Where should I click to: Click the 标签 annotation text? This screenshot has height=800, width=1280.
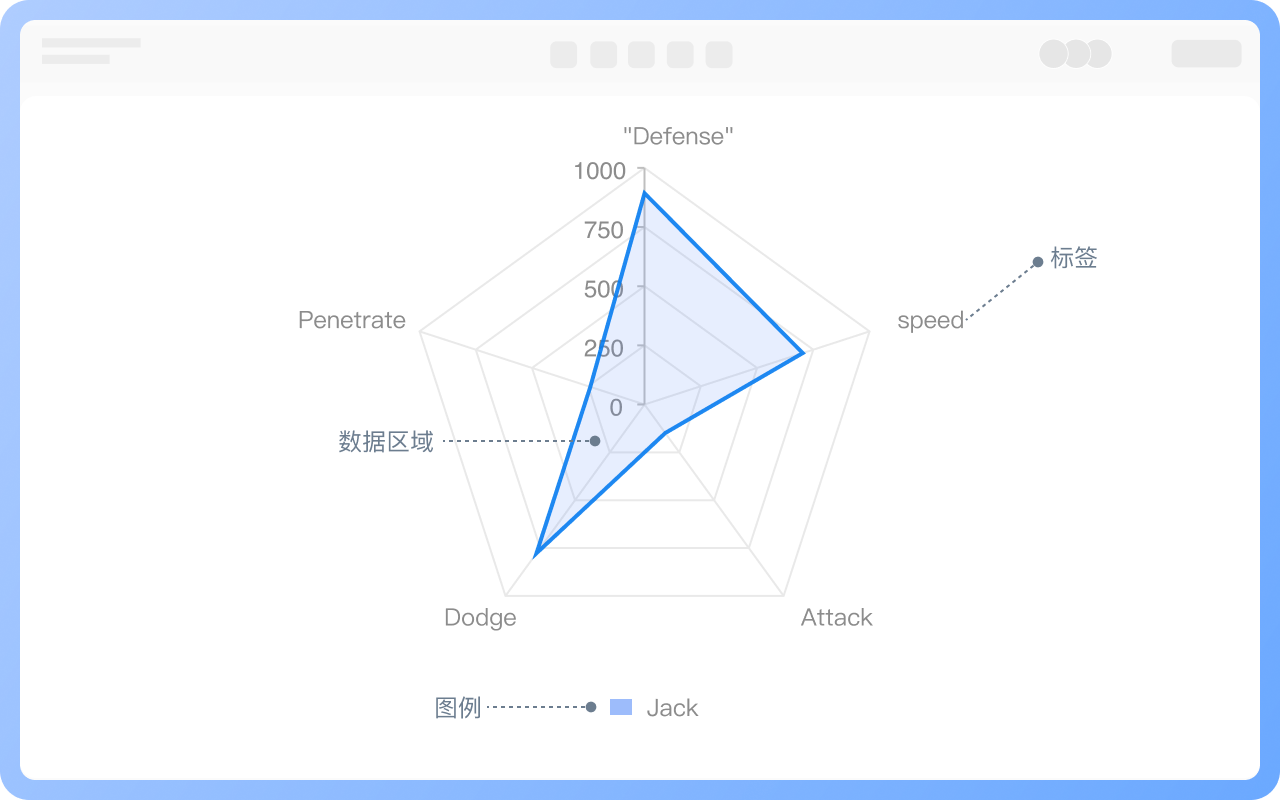click(1074, 258)
